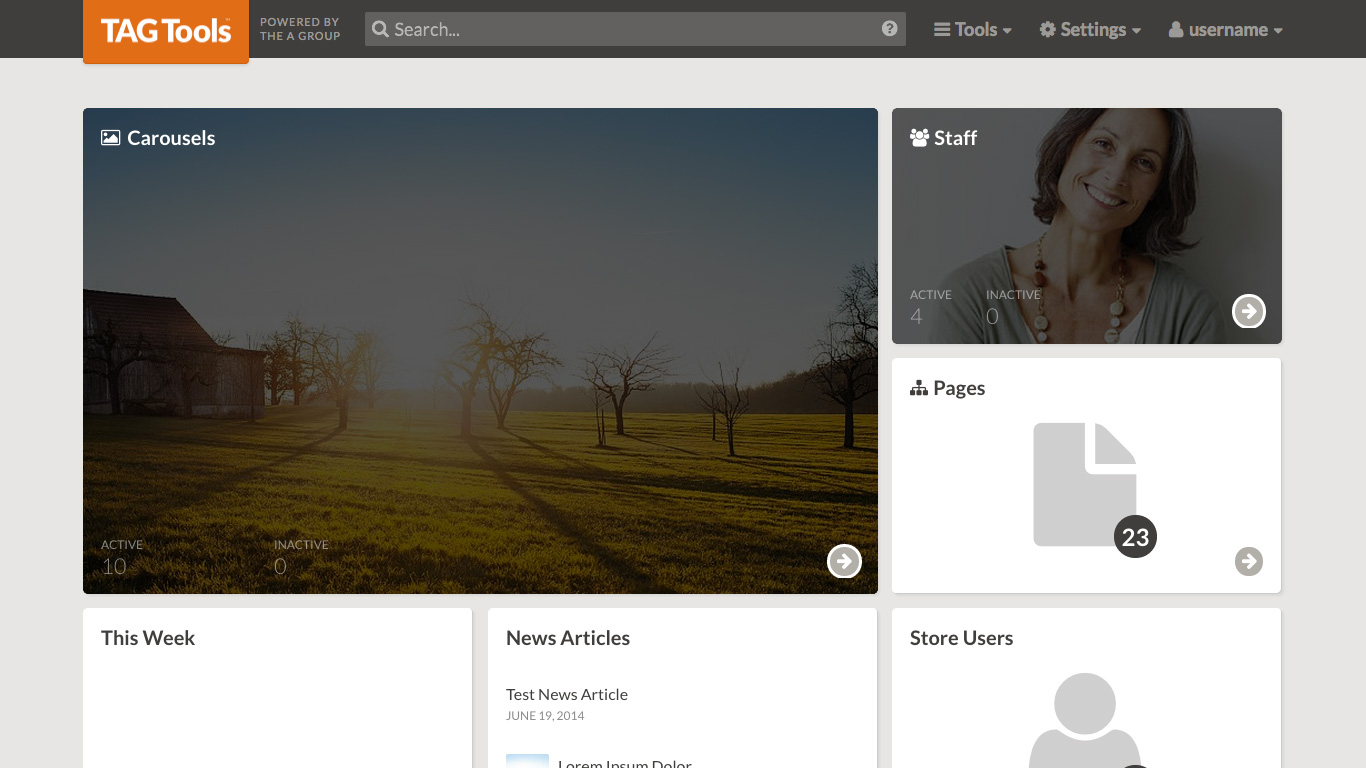Click the large Pages document icon
The image size is (1366, 768).
click(1085, 484)
